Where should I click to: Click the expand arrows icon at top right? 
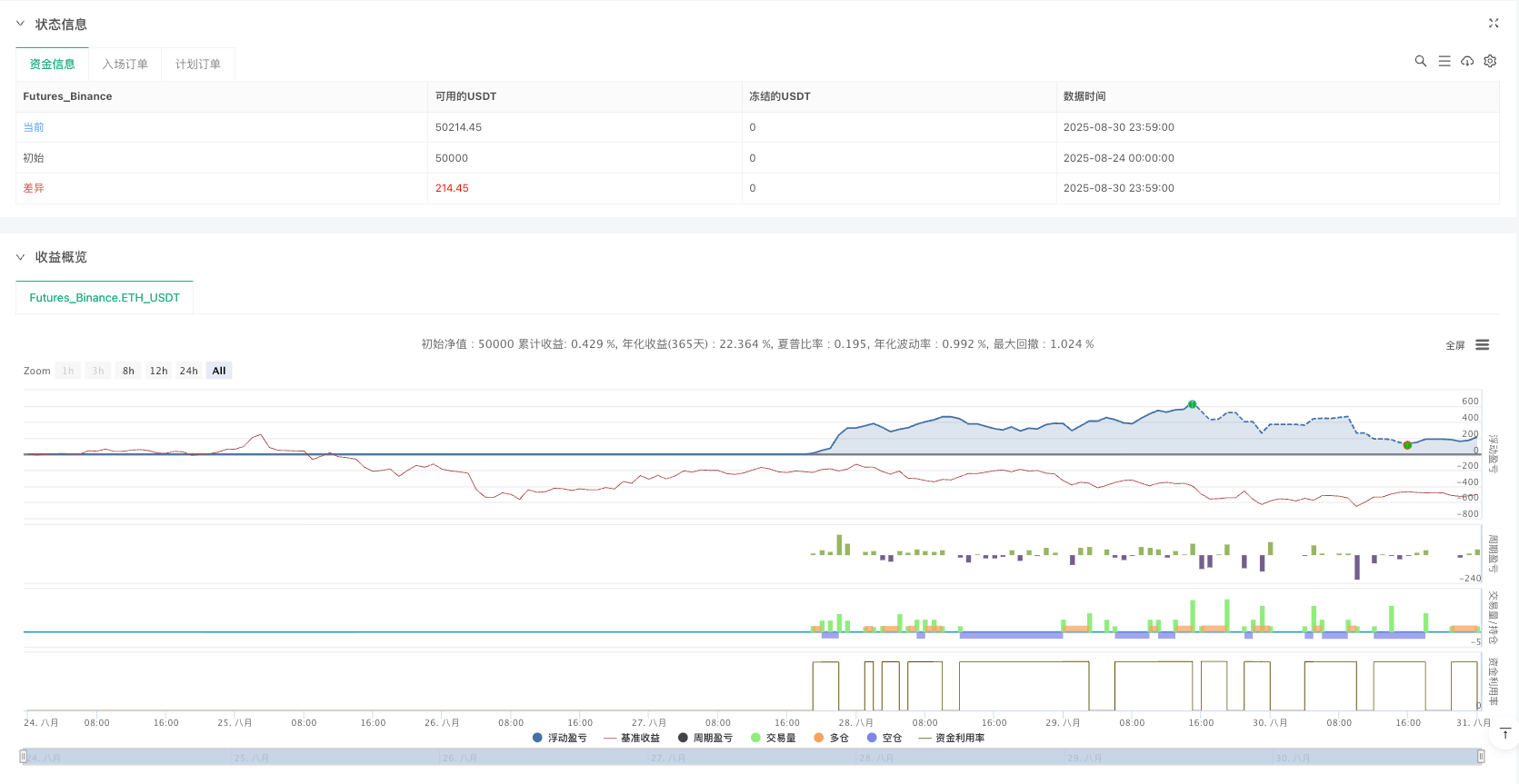[x=1494, y=24]
